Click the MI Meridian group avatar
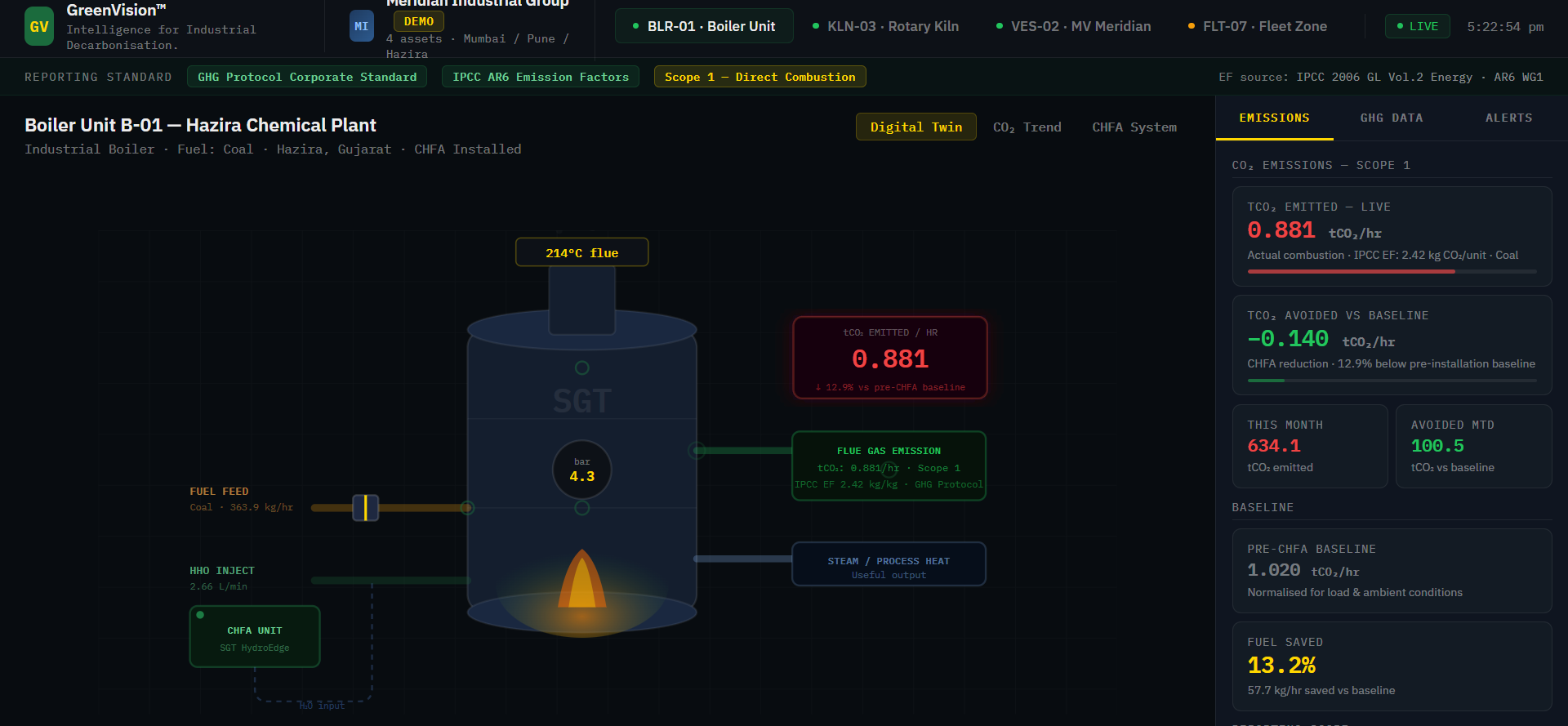 click(361, 26)
